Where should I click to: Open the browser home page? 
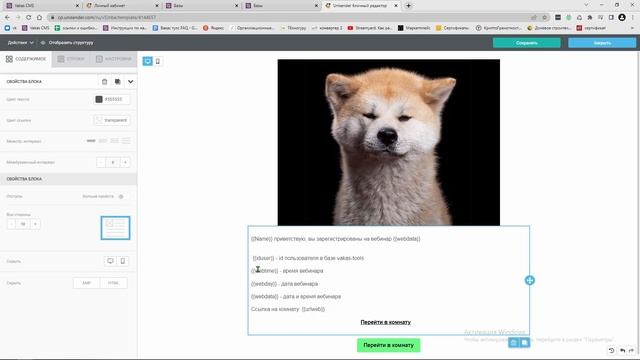39,18
